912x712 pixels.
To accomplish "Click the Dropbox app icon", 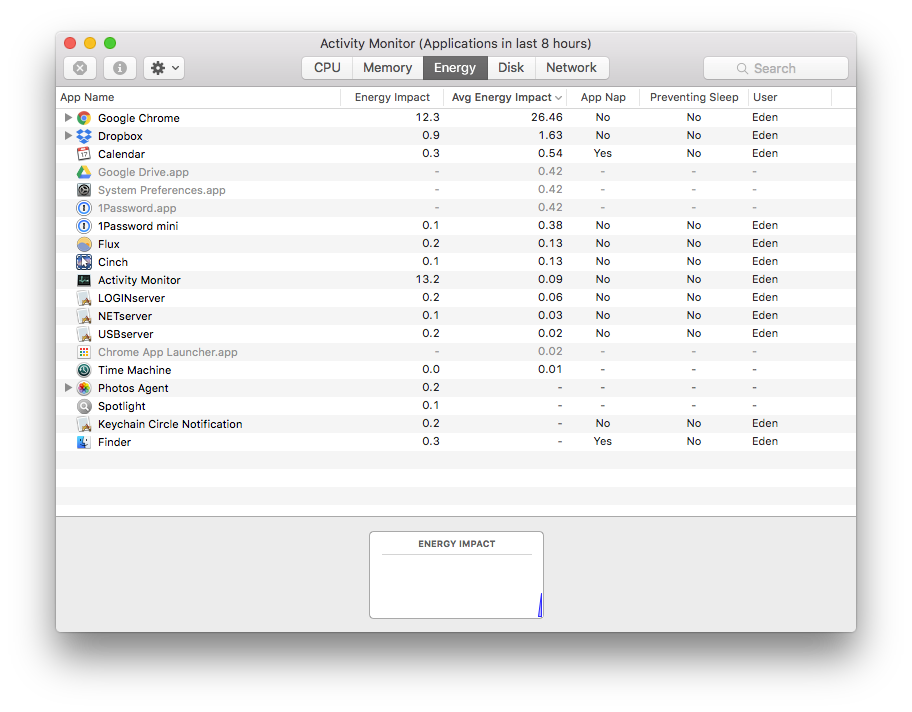I will click(84, 136).
